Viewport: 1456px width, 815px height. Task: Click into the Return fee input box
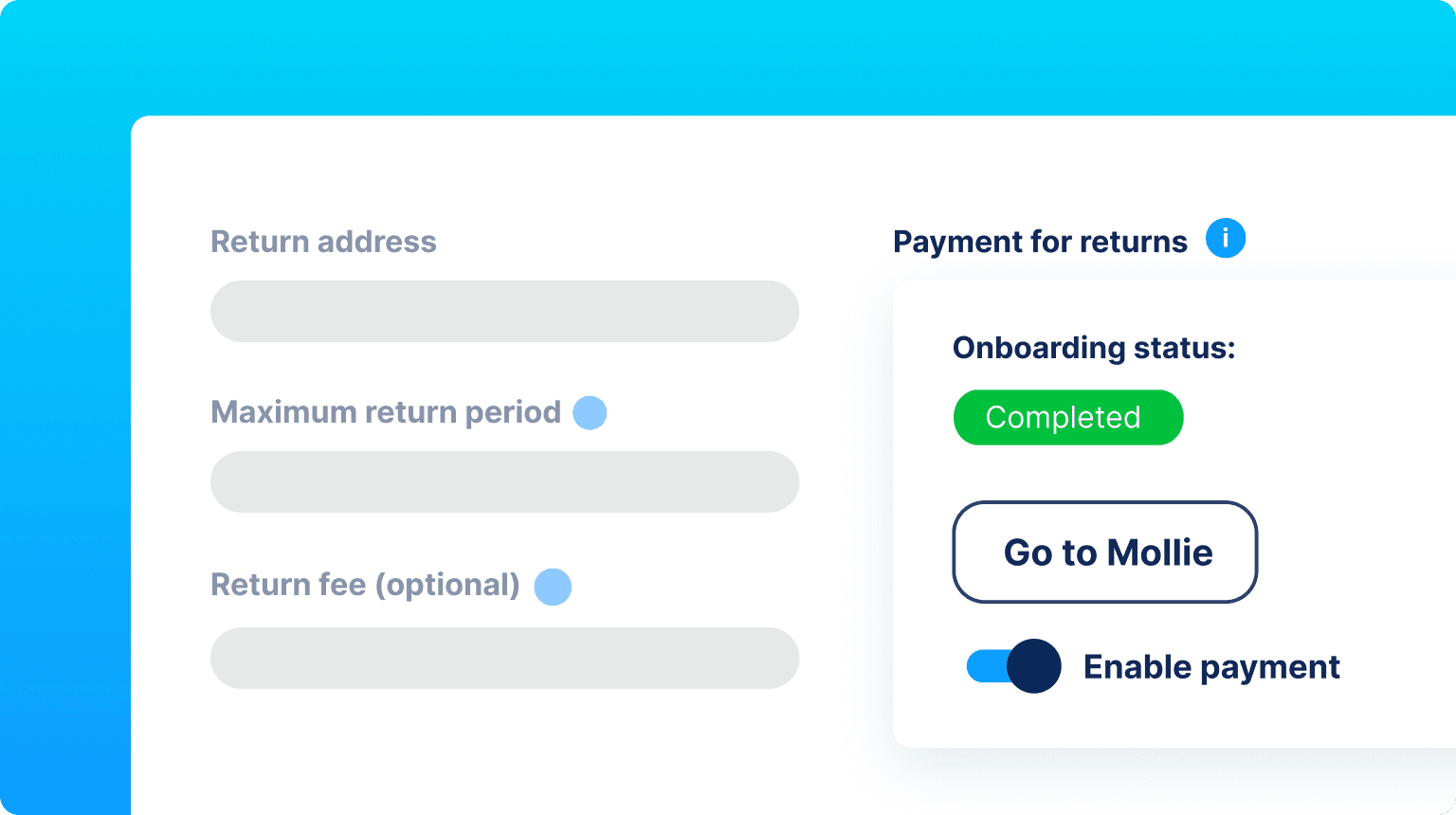(x=504, y=658)
